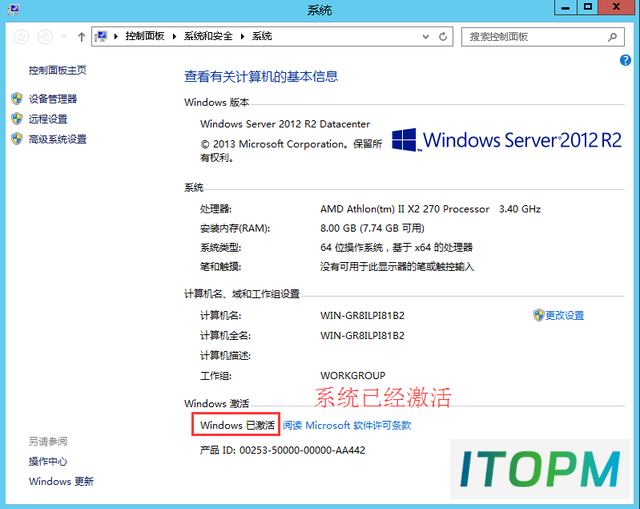Click shield icon beside 远程设置
This screenshot has height=509, width=640.
(17, 119)
